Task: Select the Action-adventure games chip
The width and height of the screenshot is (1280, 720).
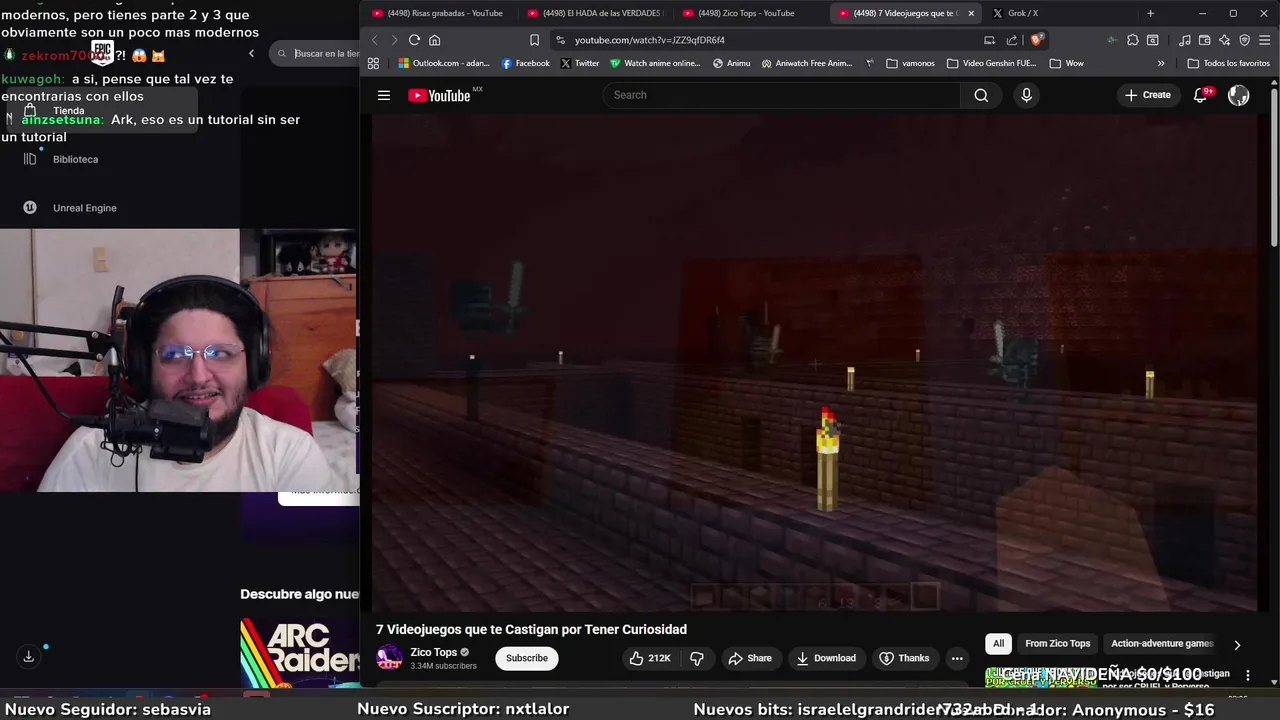Action: coord(1162,644)
